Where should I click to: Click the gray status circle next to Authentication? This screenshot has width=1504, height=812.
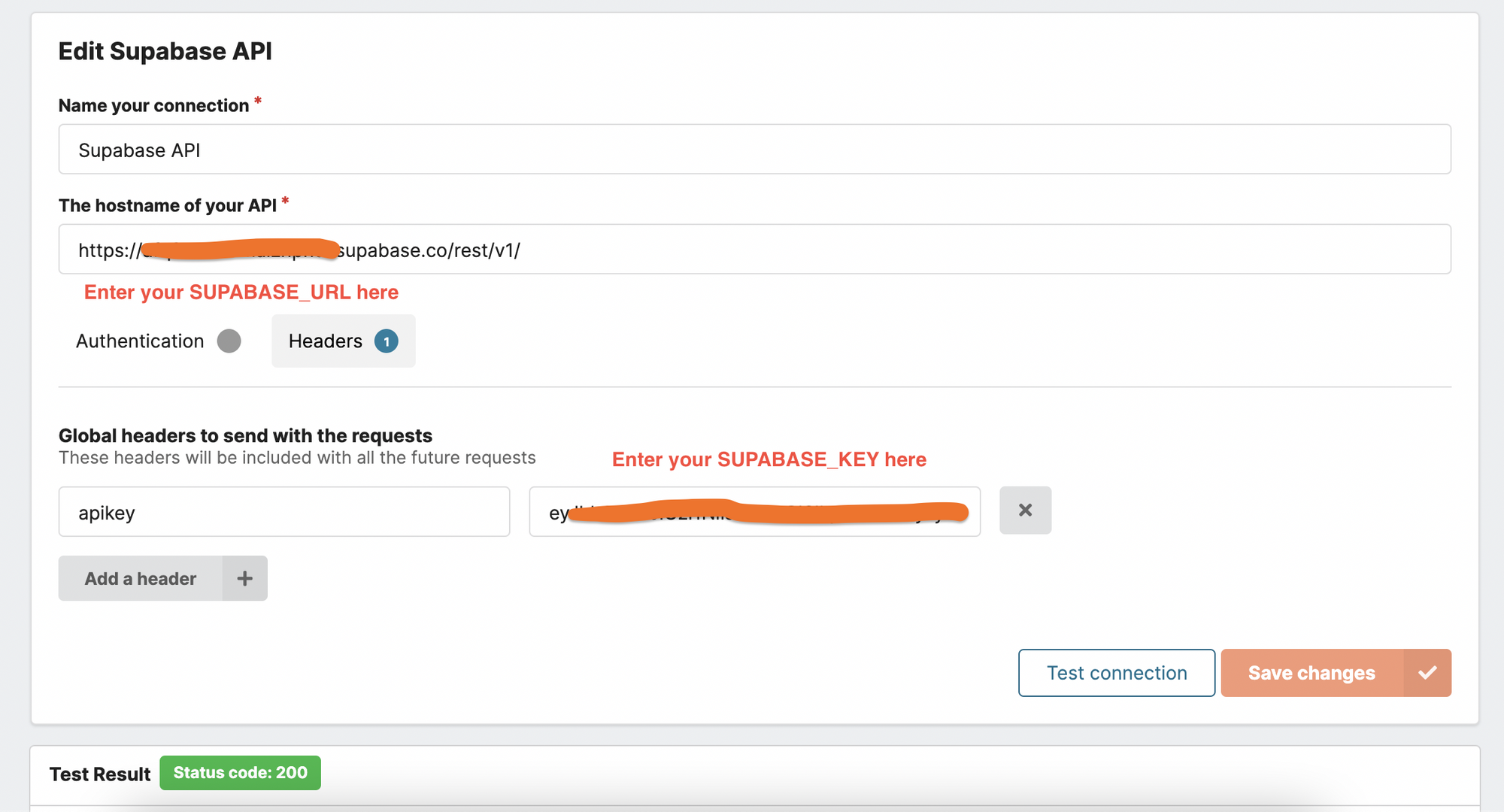229,341
